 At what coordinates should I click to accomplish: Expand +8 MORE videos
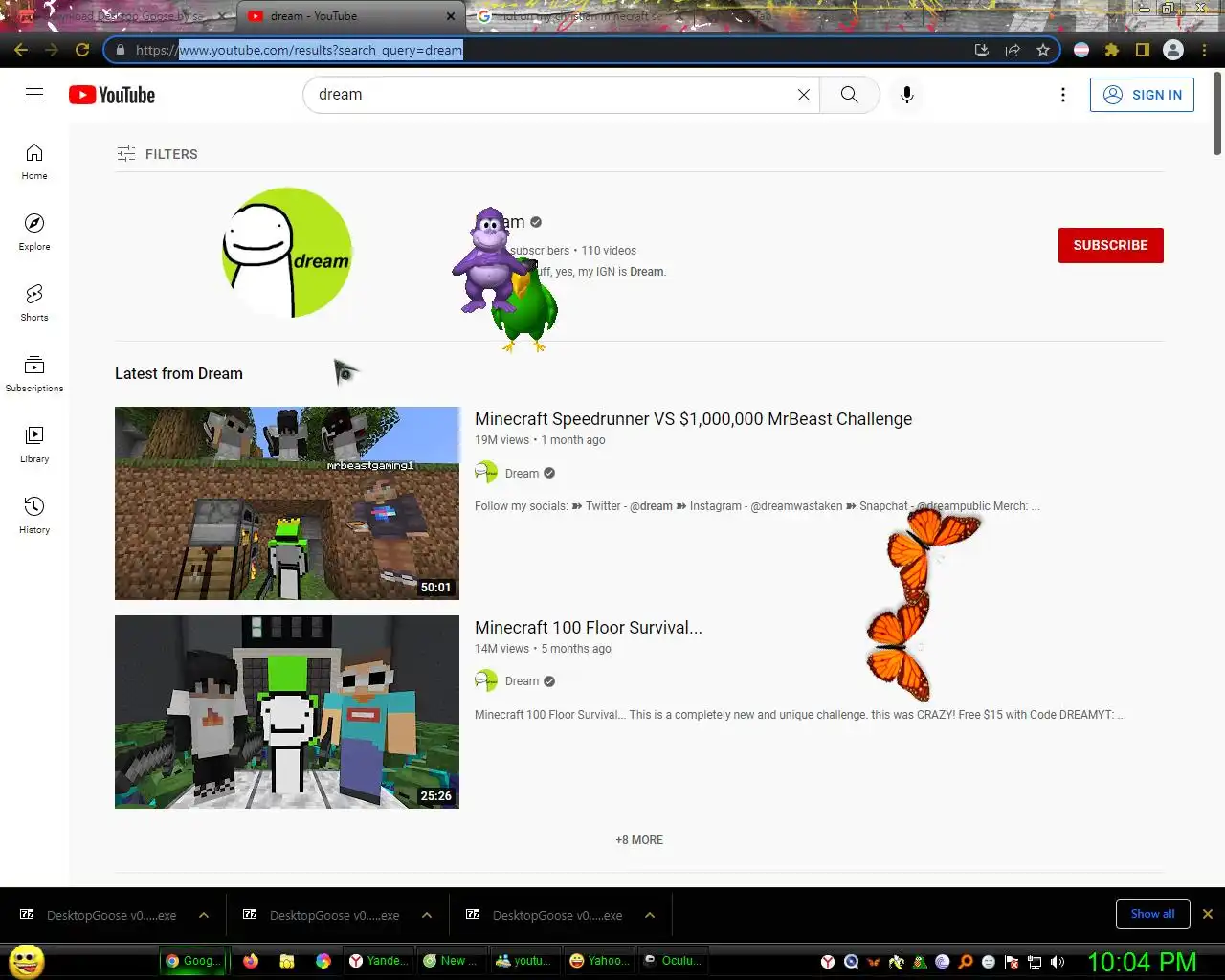click(639, 840)
